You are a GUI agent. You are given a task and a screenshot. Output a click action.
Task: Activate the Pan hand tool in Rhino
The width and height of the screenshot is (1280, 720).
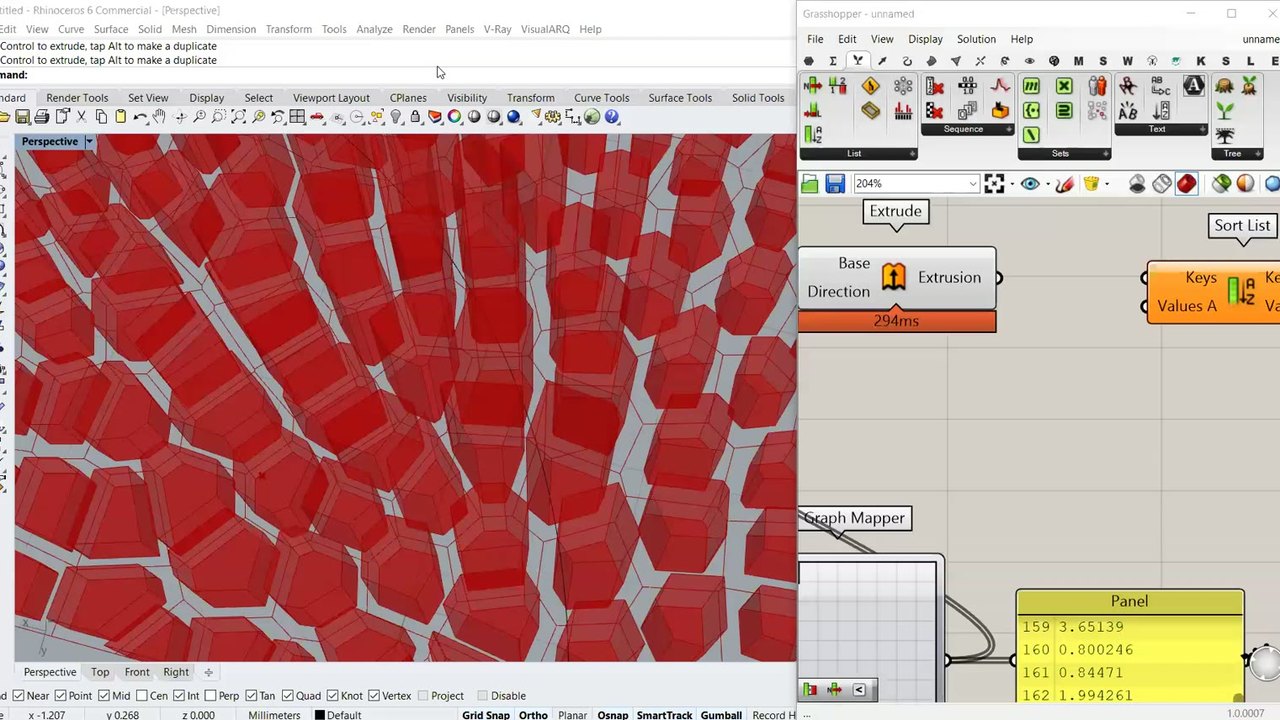click(159, 117)
